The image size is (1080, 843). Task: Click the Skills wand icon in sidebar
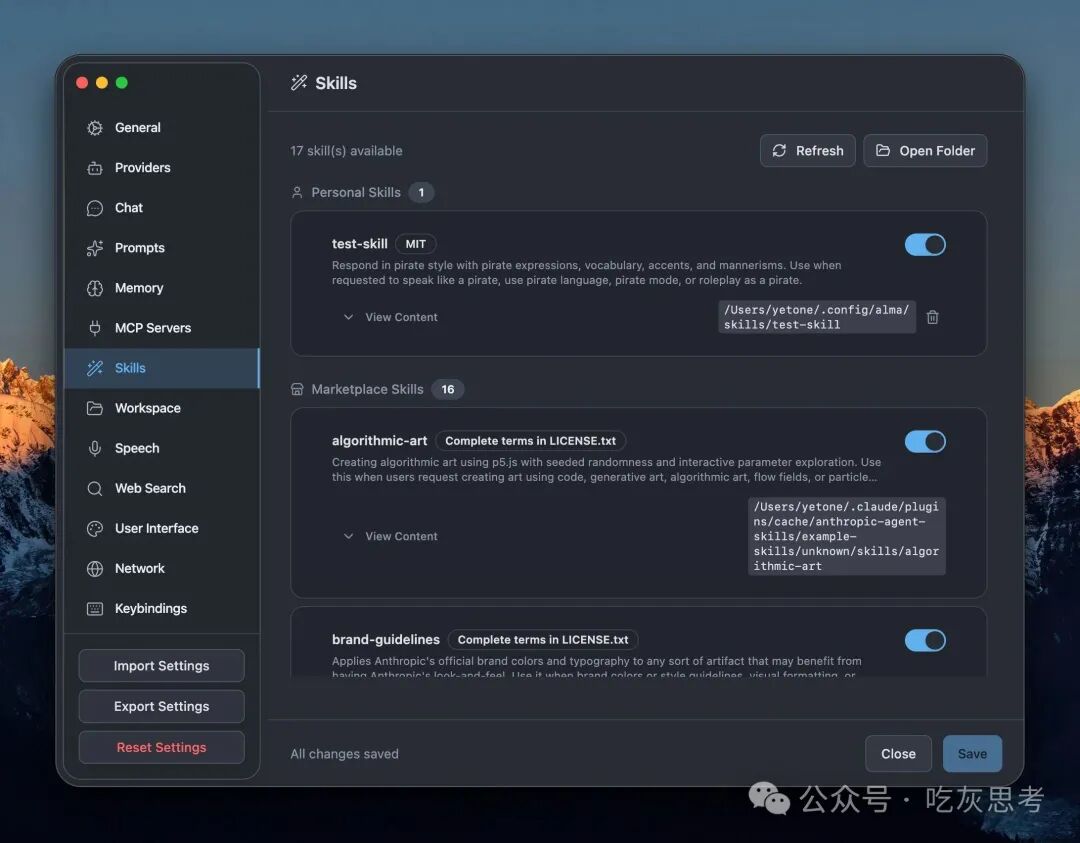(95, 368)
